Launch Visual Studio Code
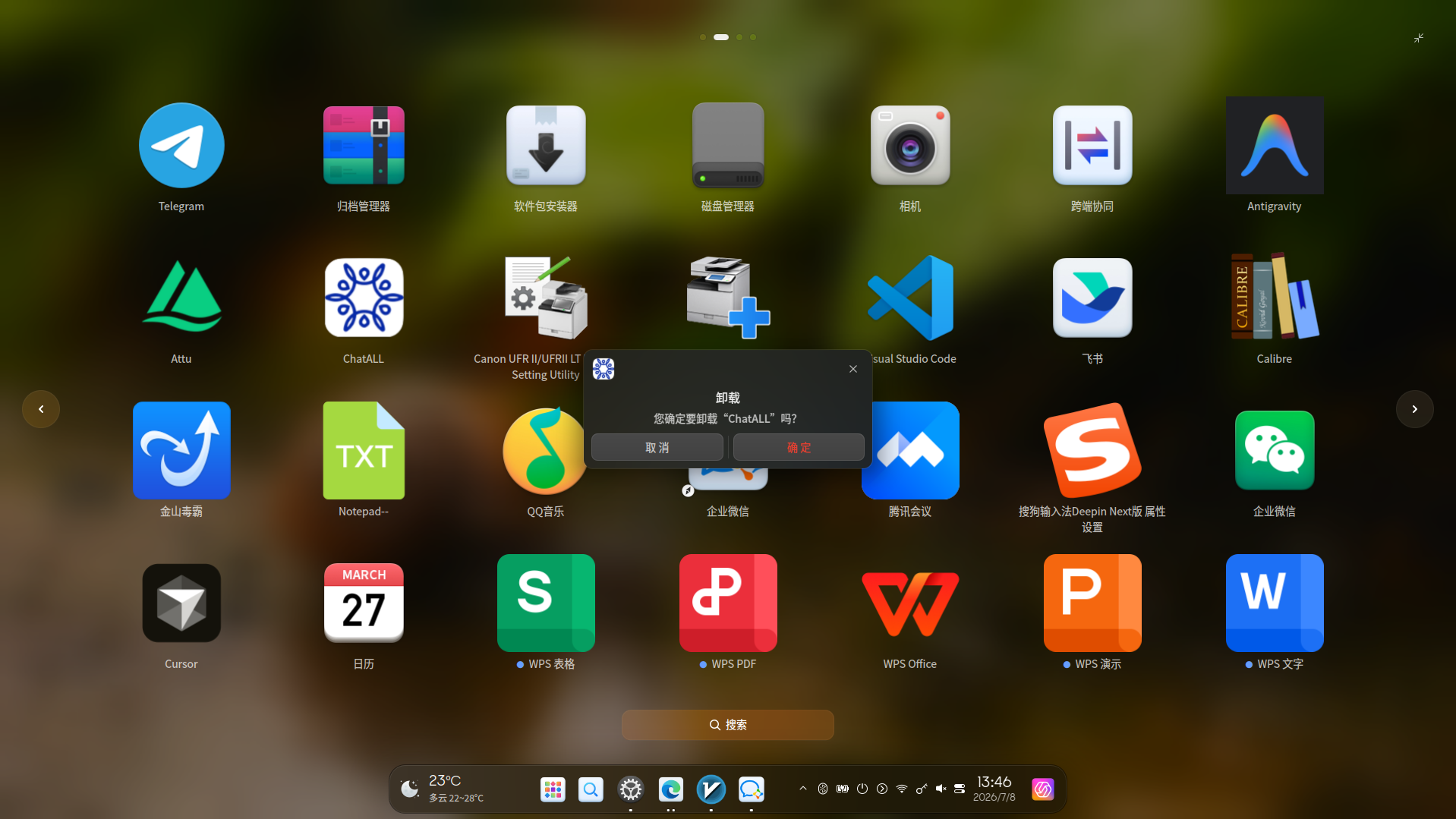 (910, 298)
